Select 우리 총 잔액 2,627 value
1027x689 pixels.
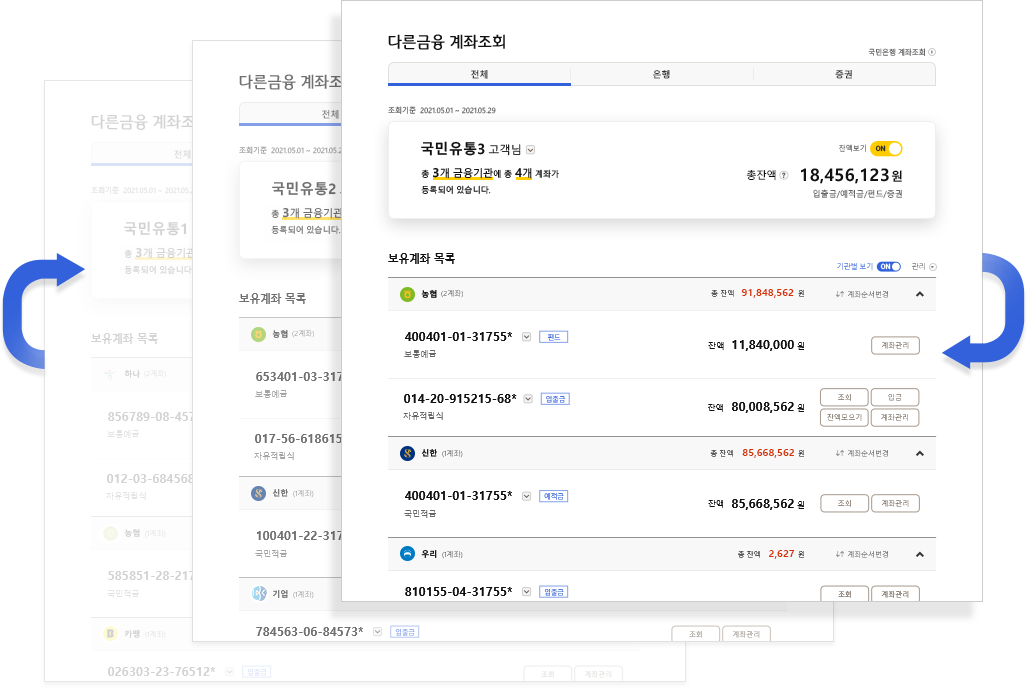(x=781, y=554)
